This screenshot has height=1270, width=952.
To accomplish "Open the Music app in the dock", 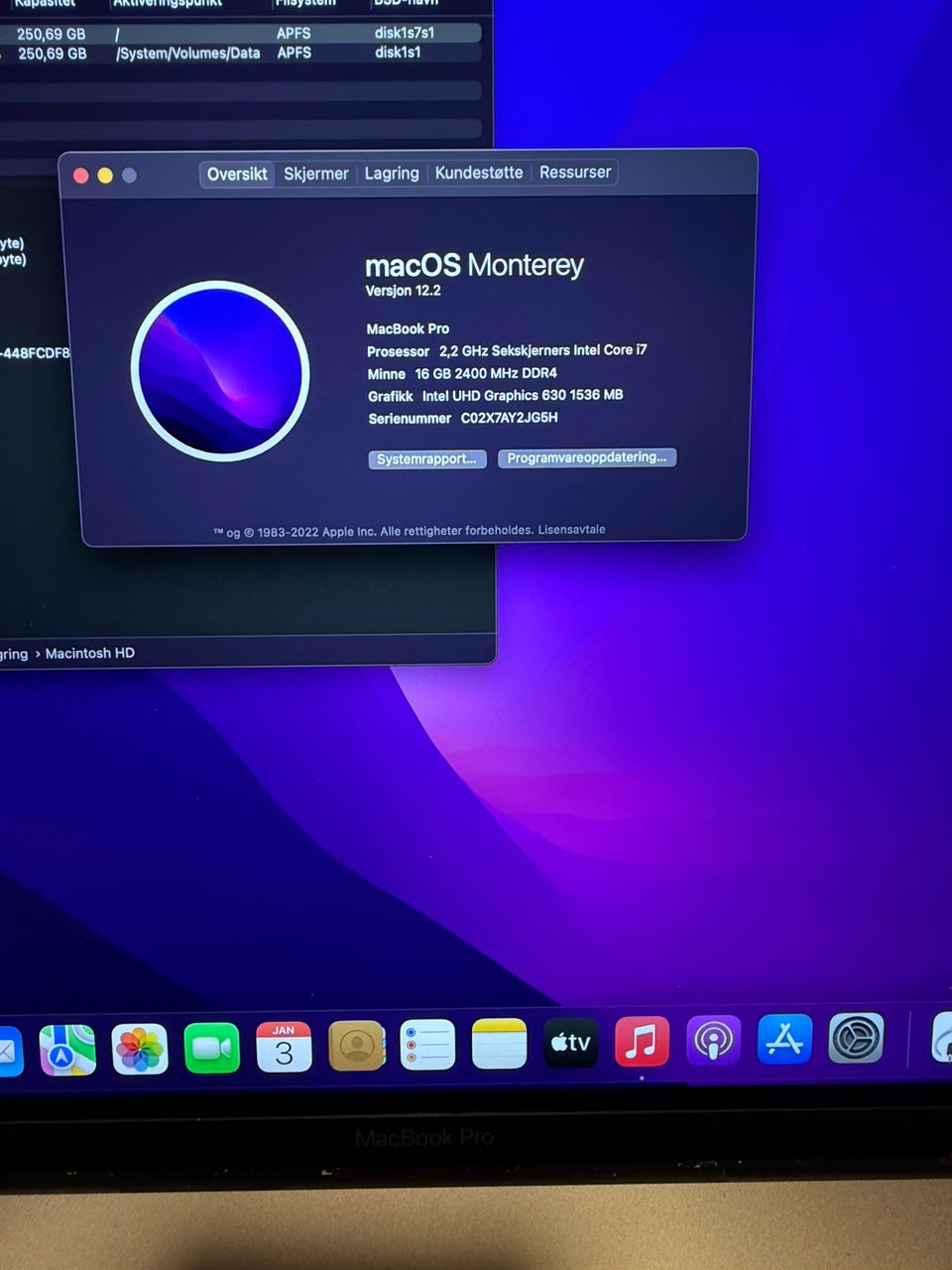I will click(x=643, y=1042).
